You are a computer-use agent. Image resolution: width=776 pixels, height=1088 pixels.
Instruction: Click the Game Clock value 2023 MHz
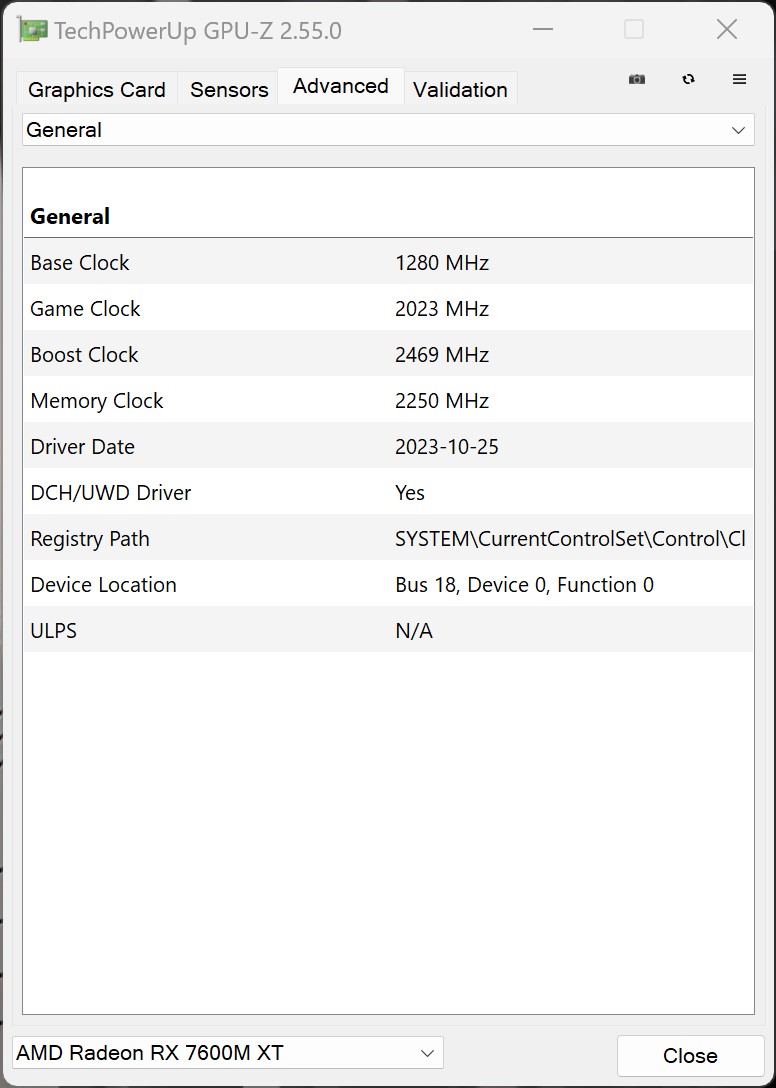point(442,309)
